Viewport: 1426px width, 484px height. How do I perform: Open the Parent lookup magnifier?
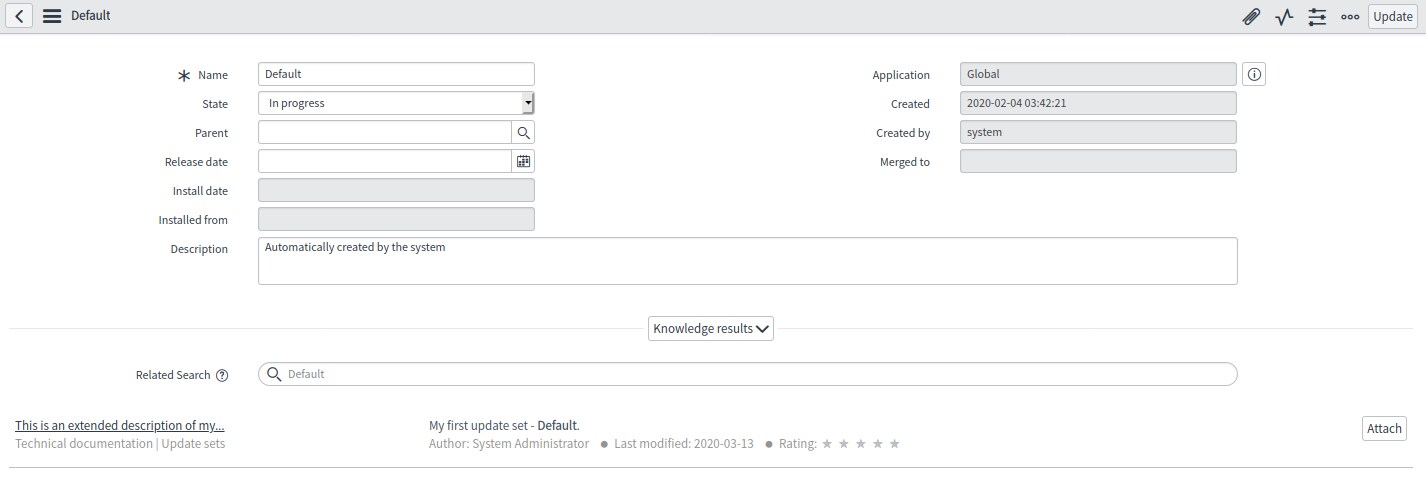pos(523,132)
